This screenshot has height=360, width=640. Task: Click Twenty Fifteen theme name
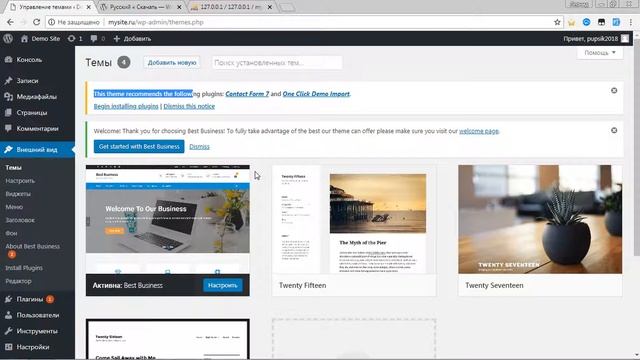coord(302,285)
